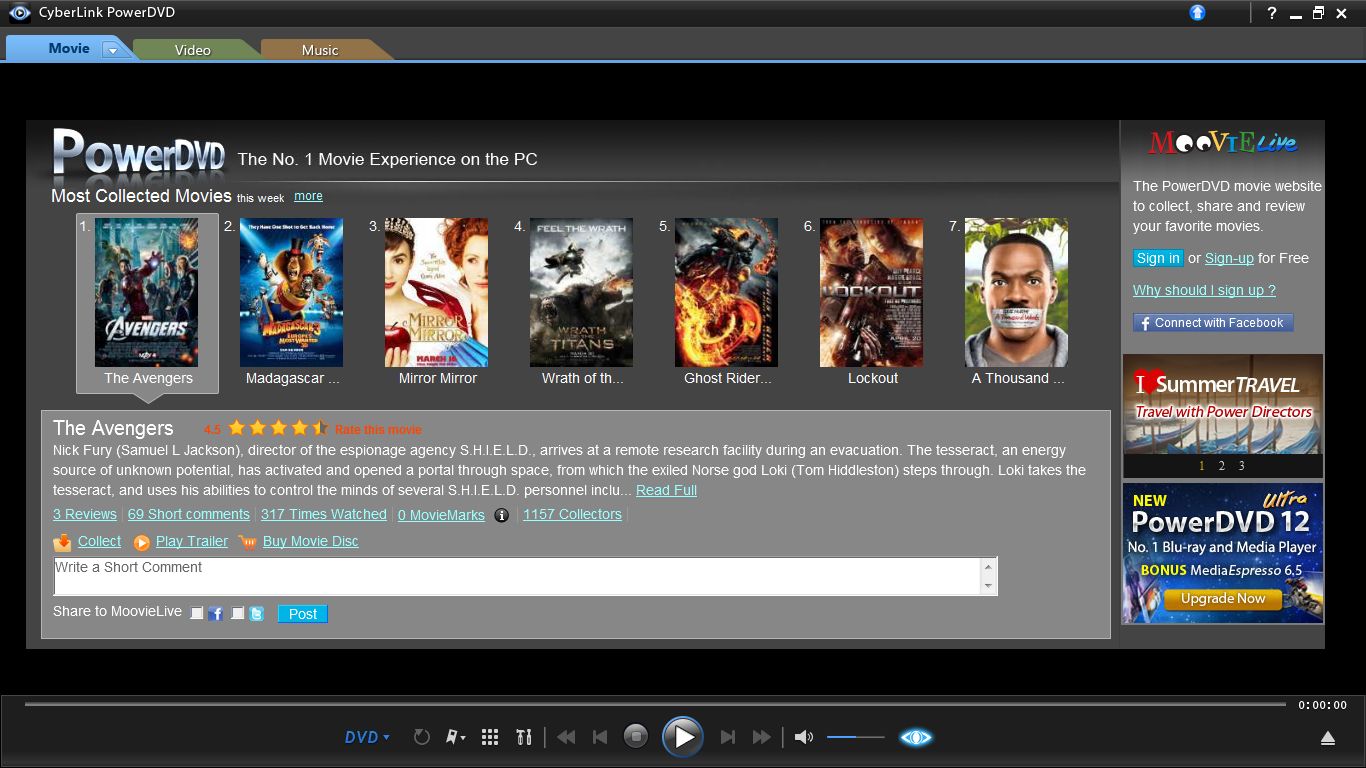This screenshot has width=1366, height=768.
Task: Click the MoovieLive logo
Action: [x=1223, y=143]
